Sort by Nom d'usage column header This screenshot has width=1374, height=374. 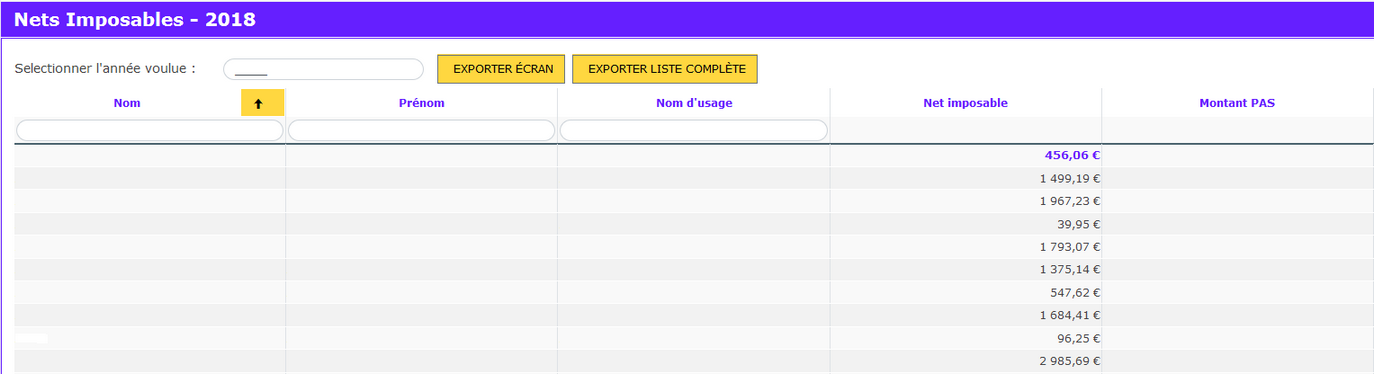click(694, 103)
